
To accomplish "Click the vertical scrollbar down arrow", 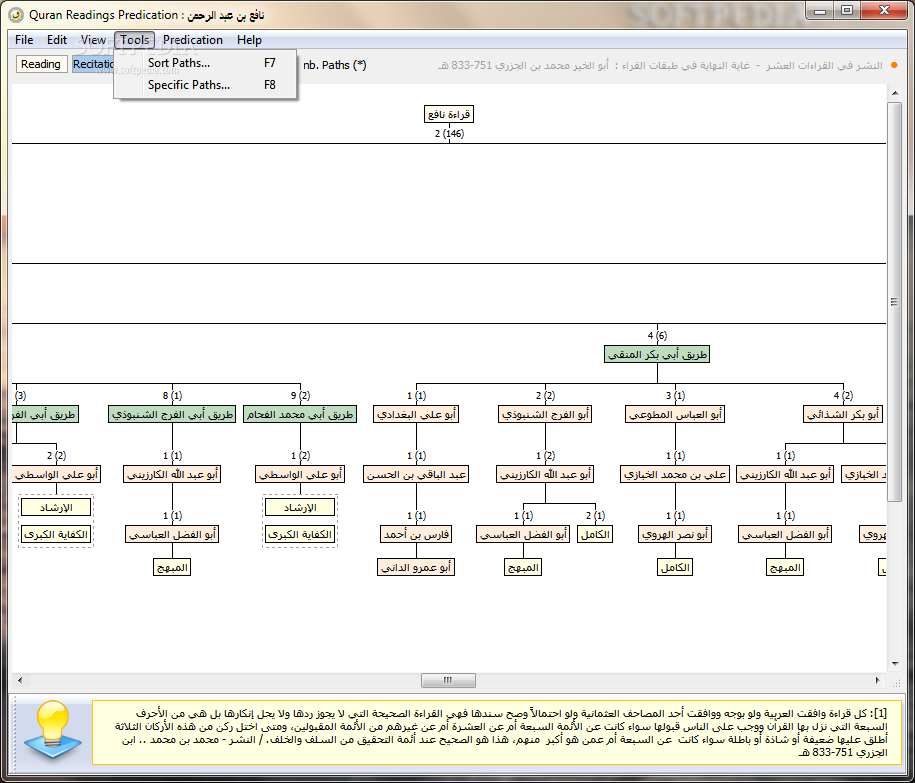I will pyautogui.click(x=895, y=664).
